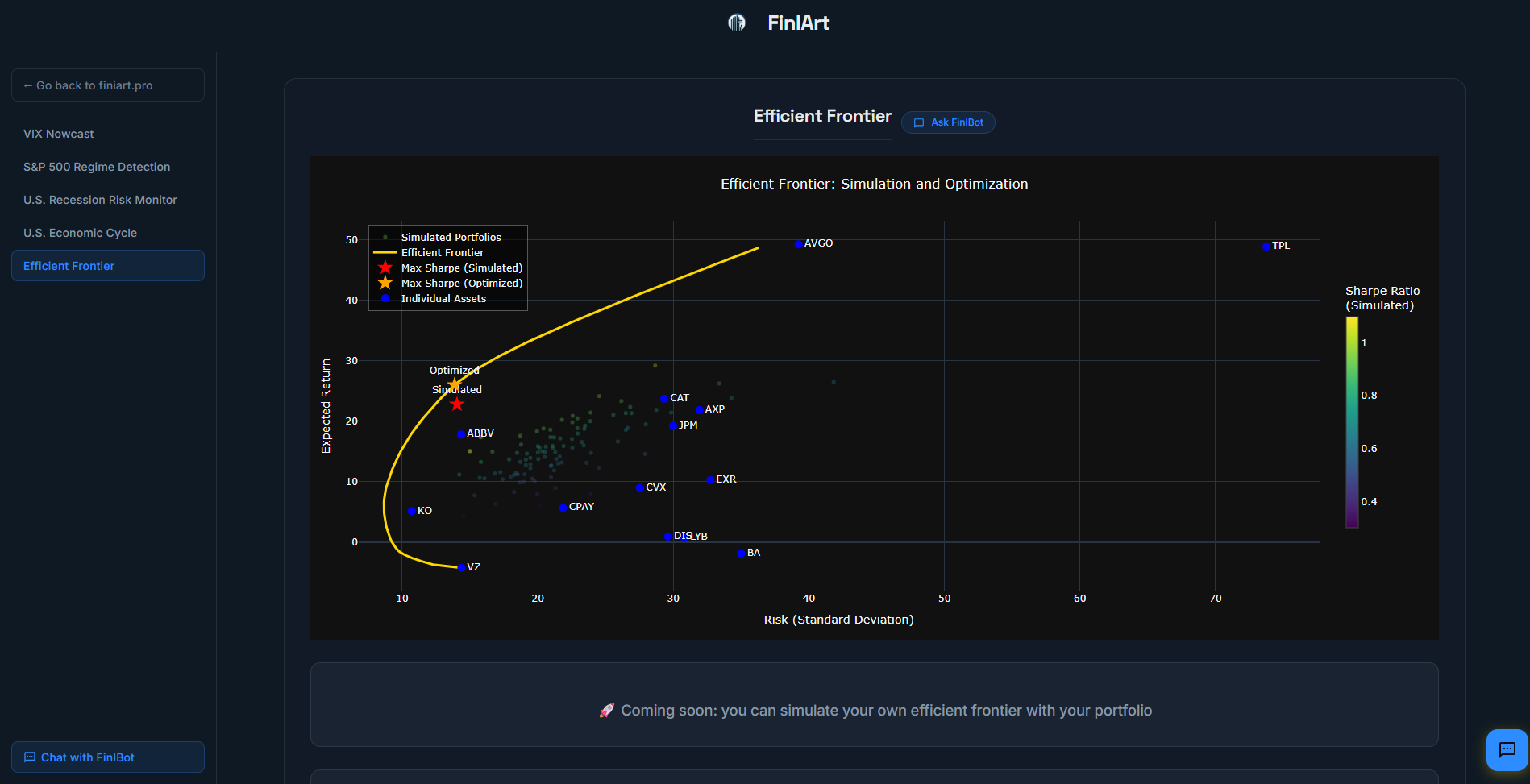This screenshot has height=784, width=1530.
Task: Toggle Individual Assets legend entry
Action: click(x=448, y=298)
